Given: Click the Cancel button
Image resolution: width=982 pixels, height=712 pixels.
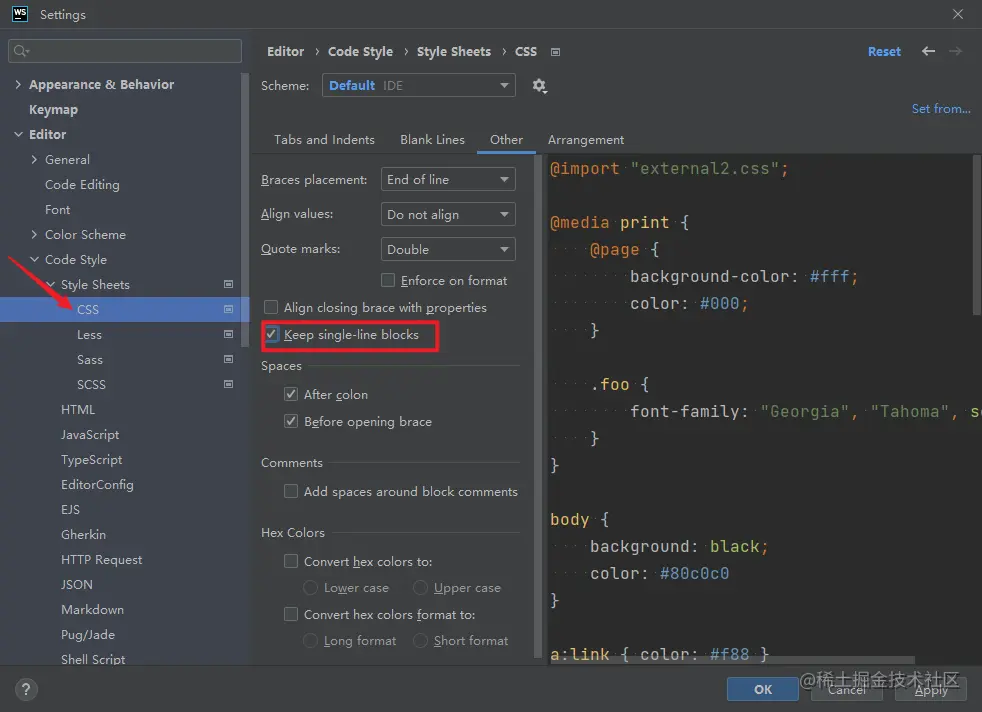Looking at the screenshot, I should coord(847,689).
